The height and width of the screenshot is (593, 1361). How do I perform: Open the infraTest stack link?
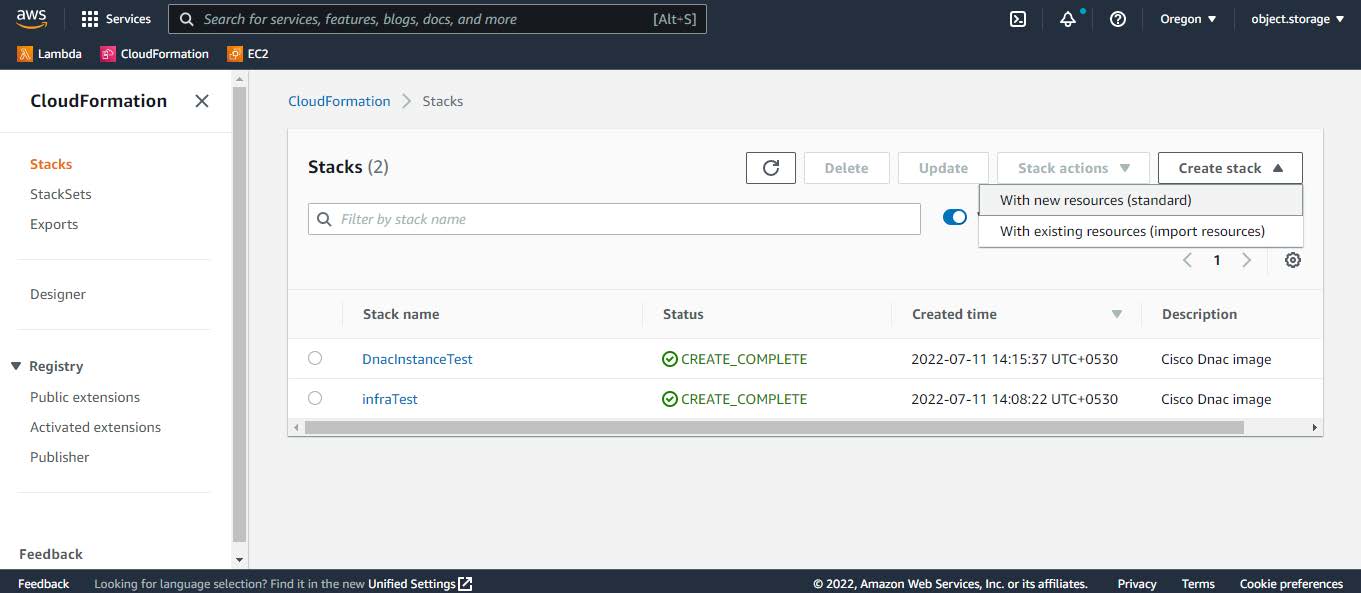click(390, 399)
